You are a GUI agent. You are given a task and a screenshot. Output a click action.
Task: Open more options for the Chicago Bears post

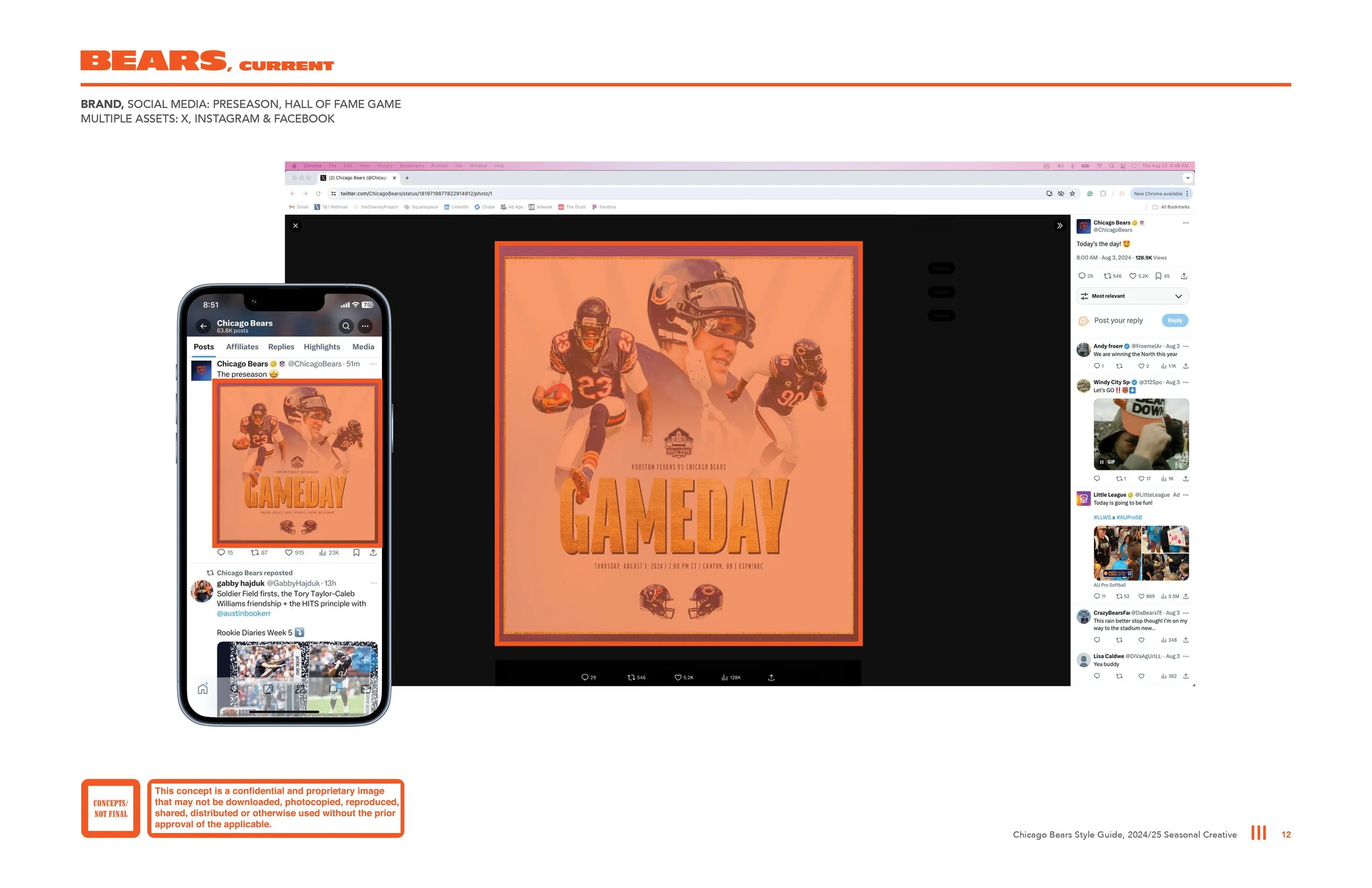[1185, 223]
